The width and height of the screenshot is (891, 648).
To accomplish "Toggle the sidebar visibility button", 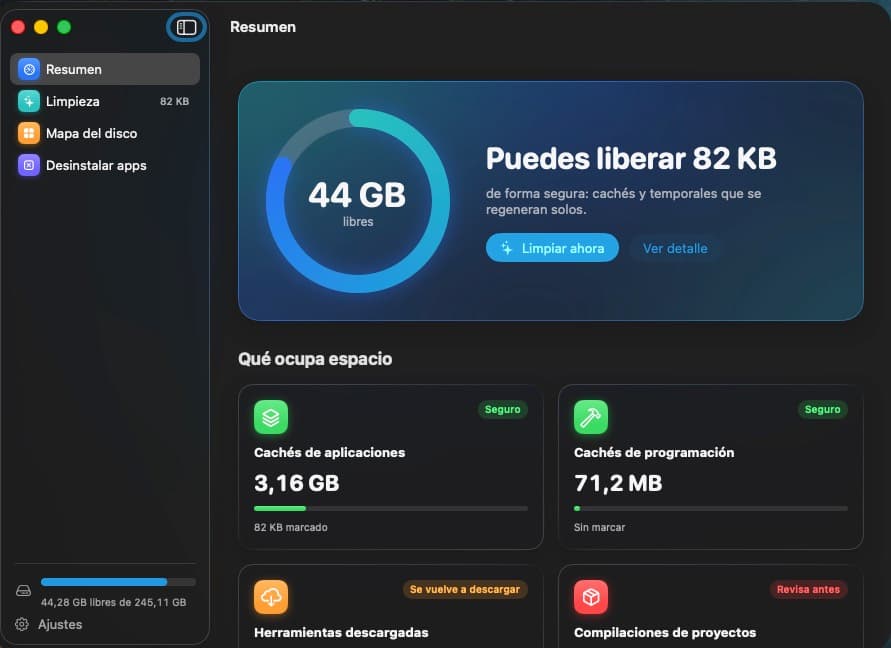I will point(186,27).
